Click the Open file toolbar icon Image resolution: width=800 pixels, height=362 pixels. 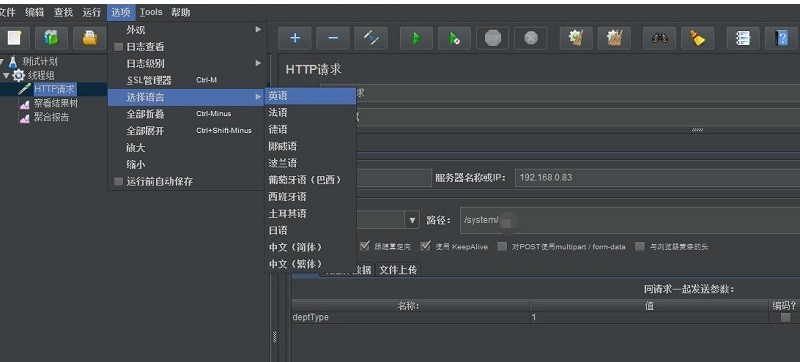pos(90,38)
